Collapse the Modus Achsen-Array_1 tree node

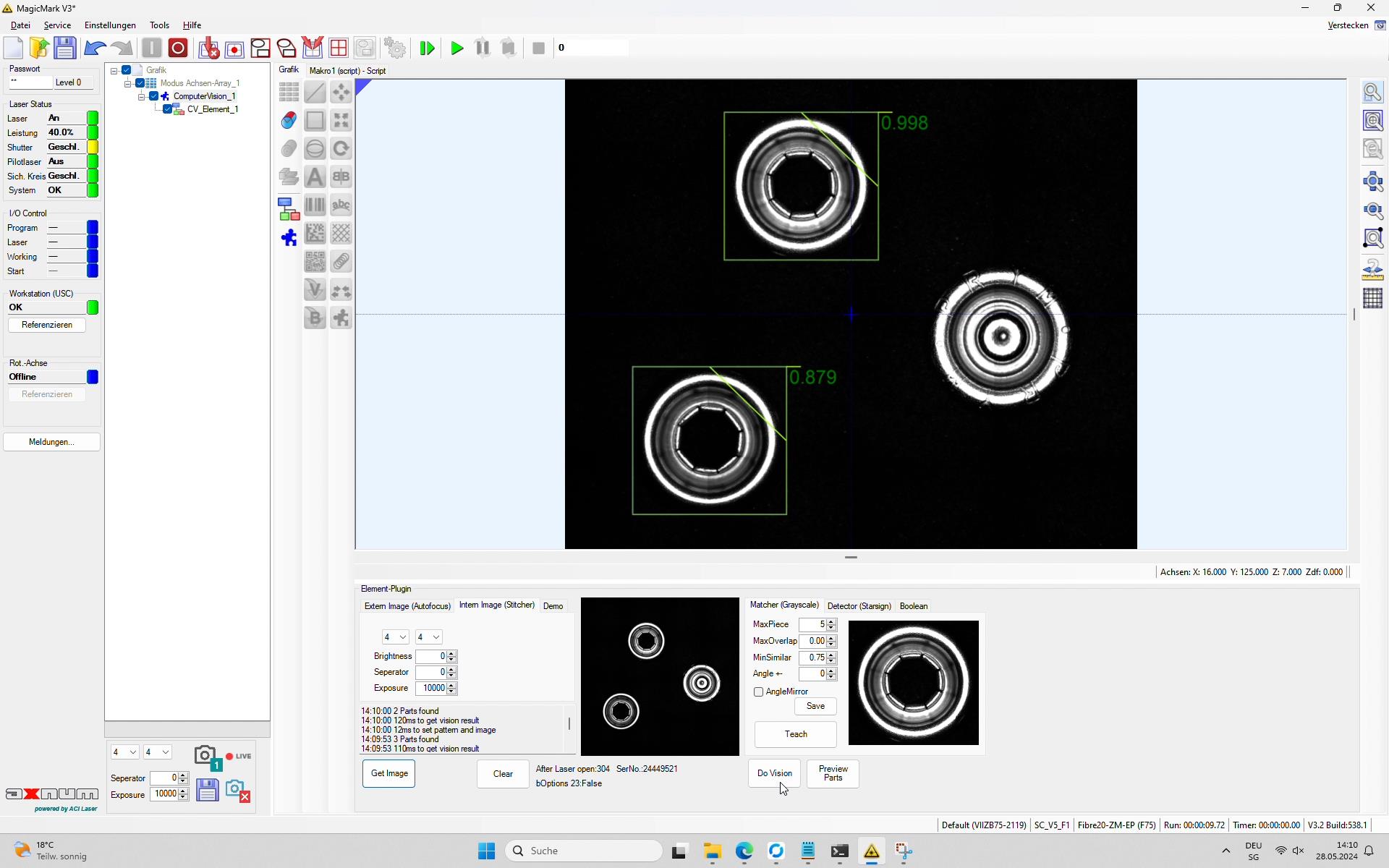(128, 84)
